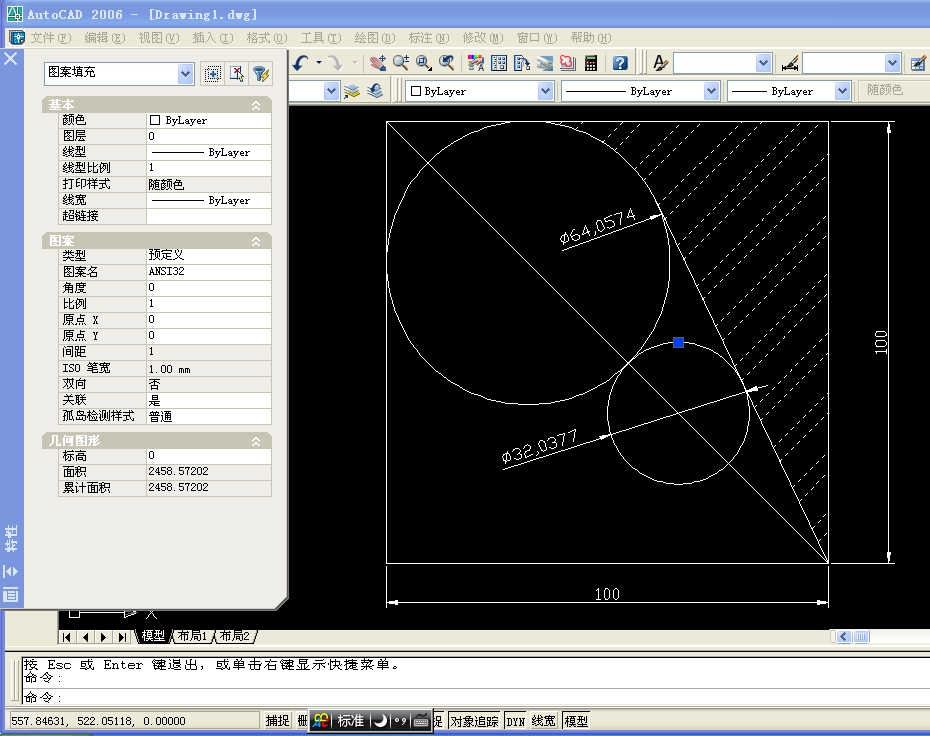The height and width of the screenshot is (736, 930).
Task: Click the Text Style manager icon
Action: click(x=660, y=62)
